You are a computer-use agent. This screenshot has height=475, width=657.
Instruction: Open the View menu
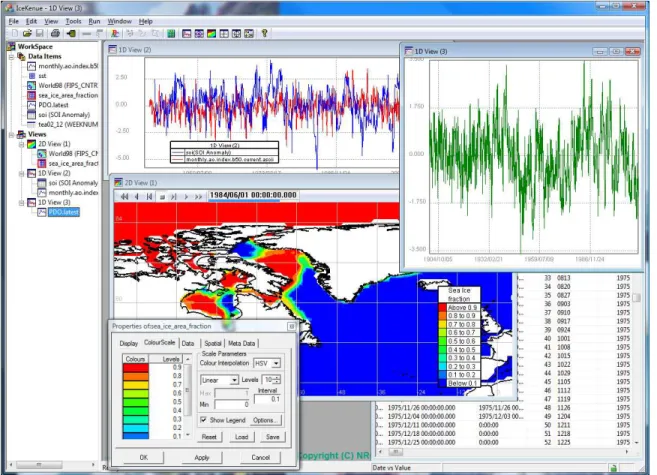[x=51, y=21]
